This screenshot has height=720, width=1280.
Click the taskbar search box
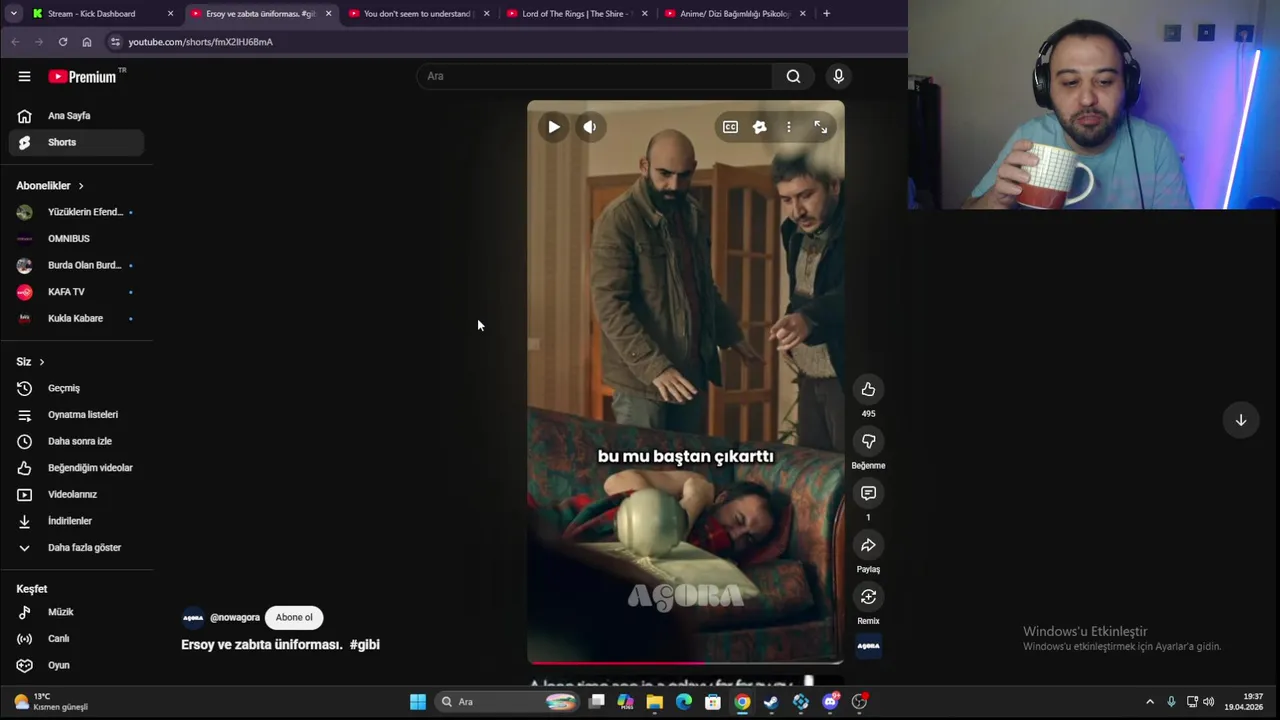[x=510, y=702]
